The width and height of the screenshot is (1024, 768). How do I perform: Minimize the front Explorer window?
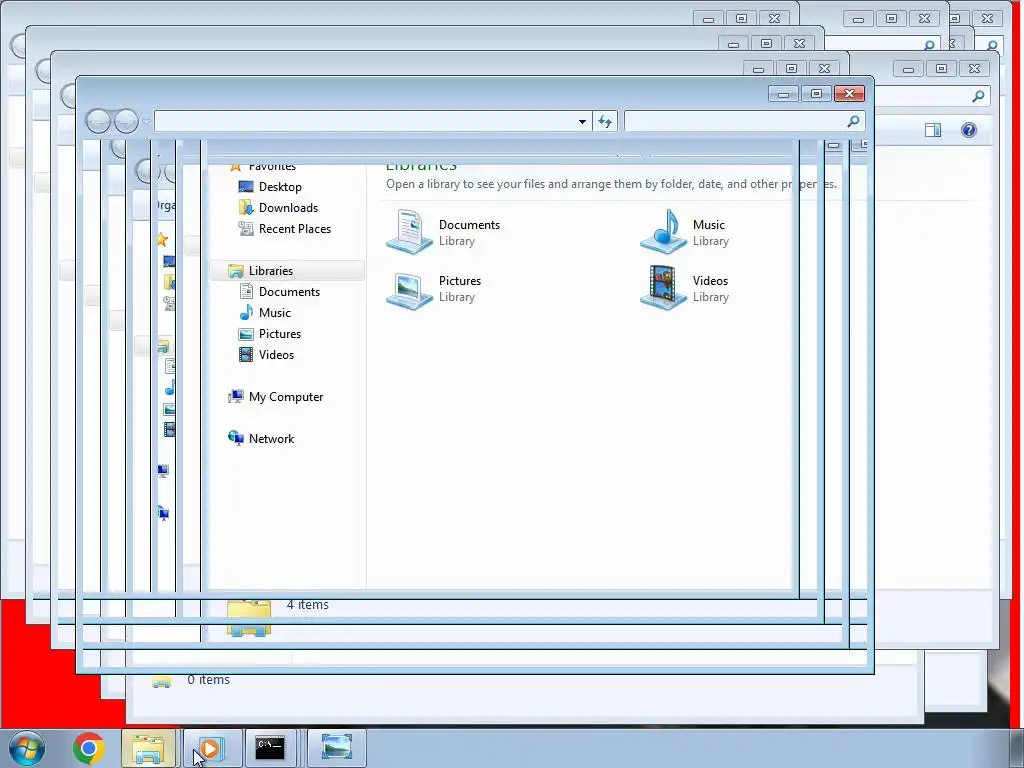coord(783,94)
